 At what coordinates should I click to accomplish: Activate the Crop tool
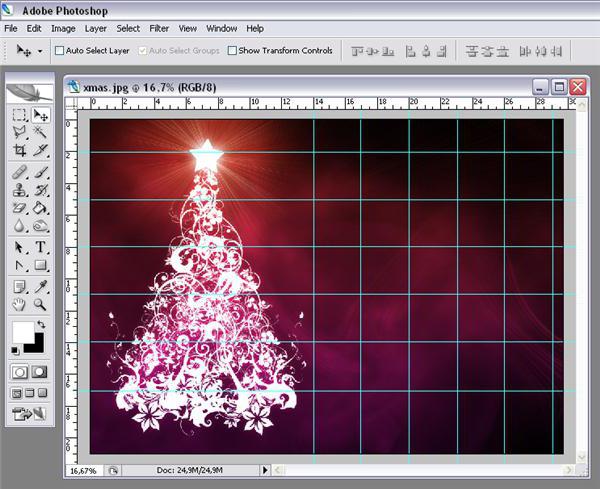coord(19,150)
